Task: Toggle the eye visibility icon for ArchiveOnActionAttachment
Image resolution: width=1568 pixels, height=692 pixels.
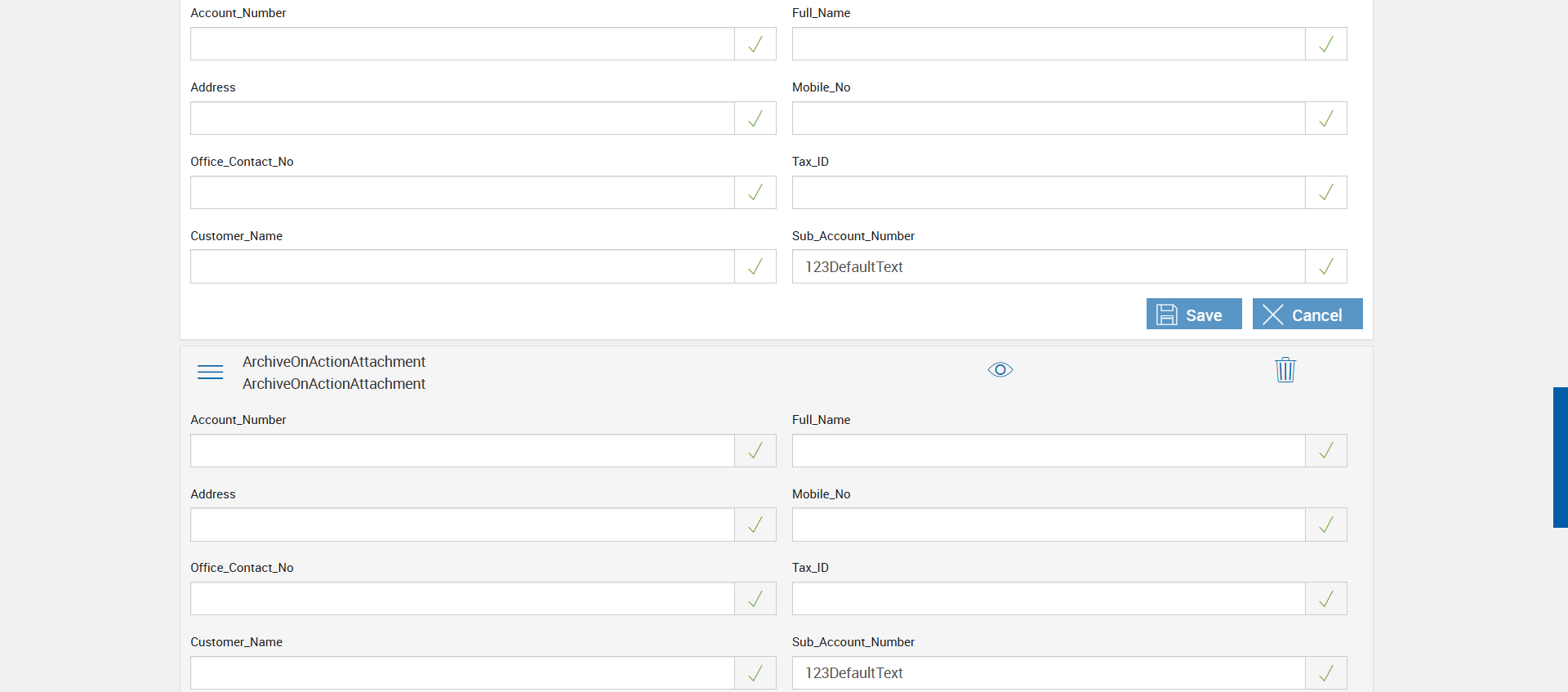Action: coord(1000,370)
